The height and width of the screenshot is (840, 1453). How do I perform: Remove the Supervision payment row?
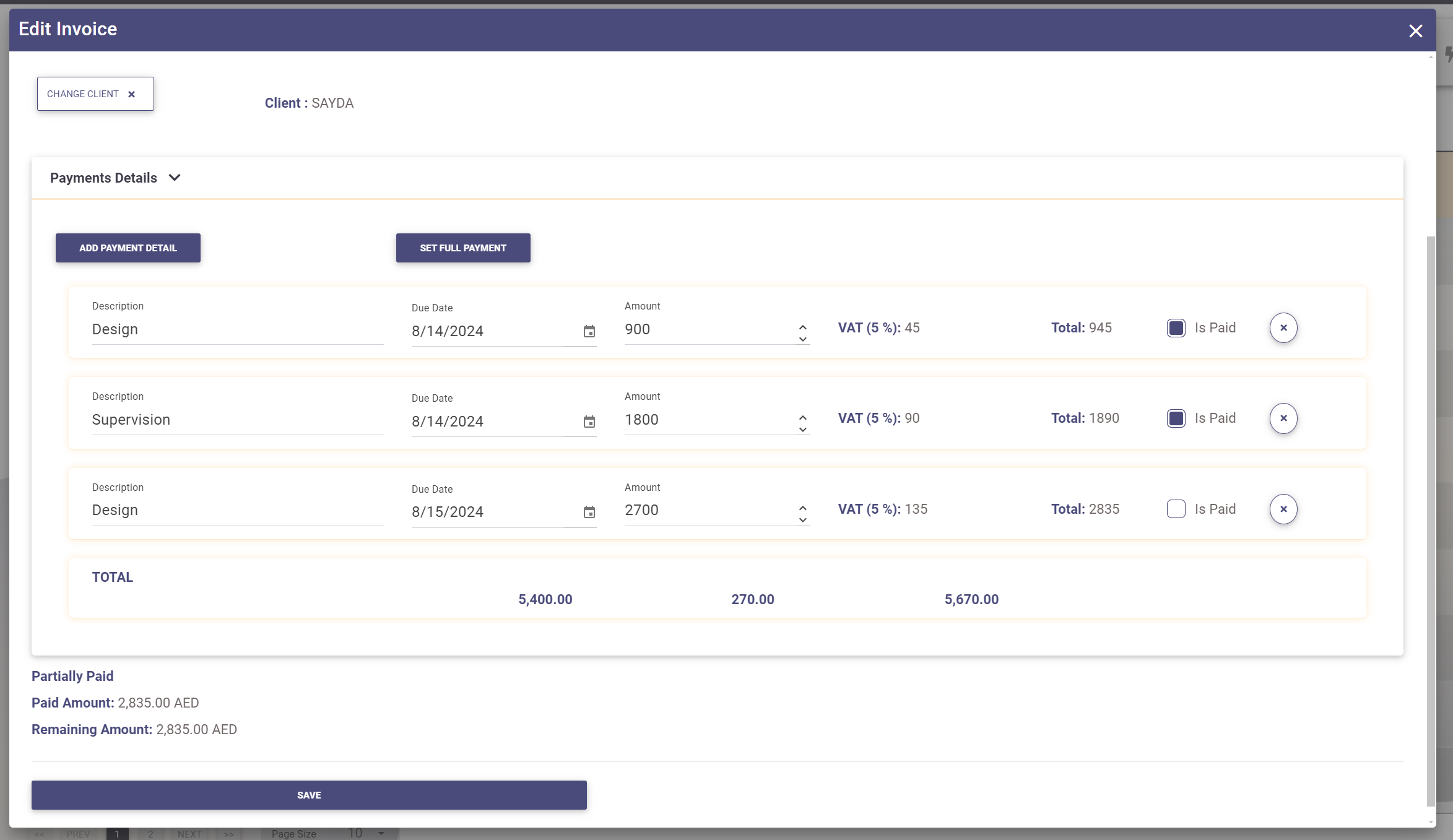coord(1283,418)
